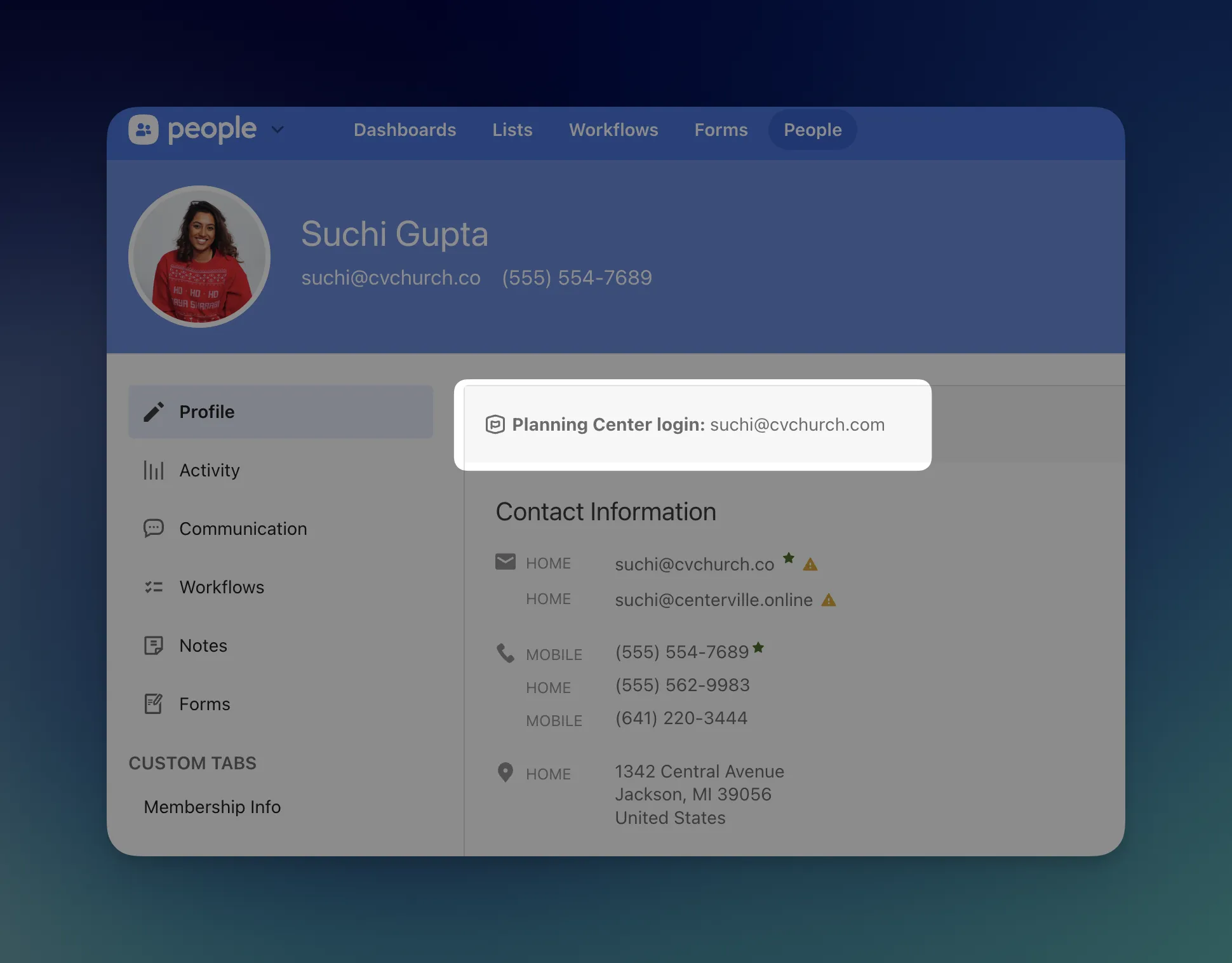Expand the people product switcher chevron
The image size is (1232, 963).
click(278, 130)
